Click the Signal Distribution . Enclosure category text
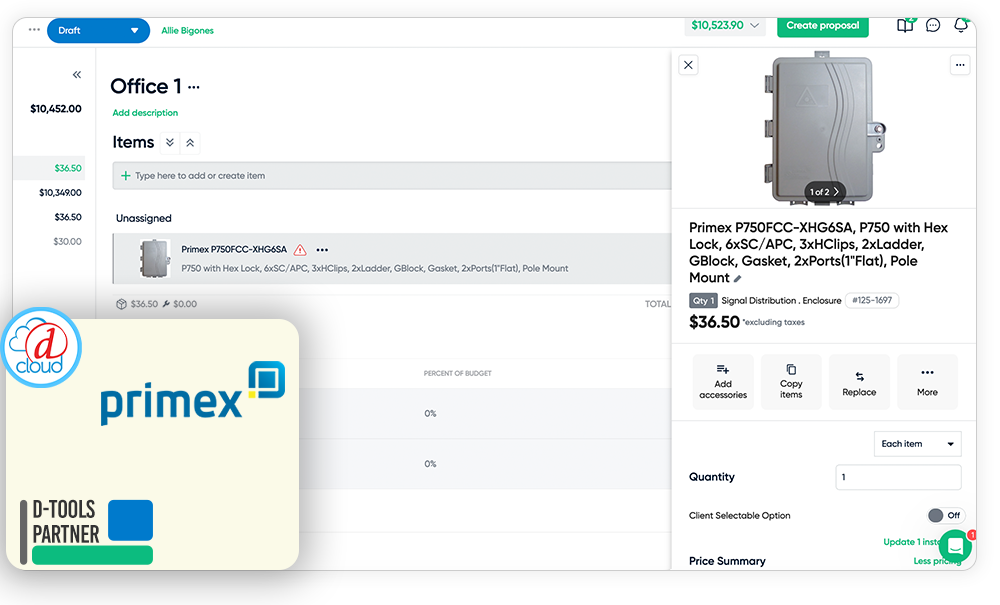Screen dimensions: 1000x605 (781, 300)
